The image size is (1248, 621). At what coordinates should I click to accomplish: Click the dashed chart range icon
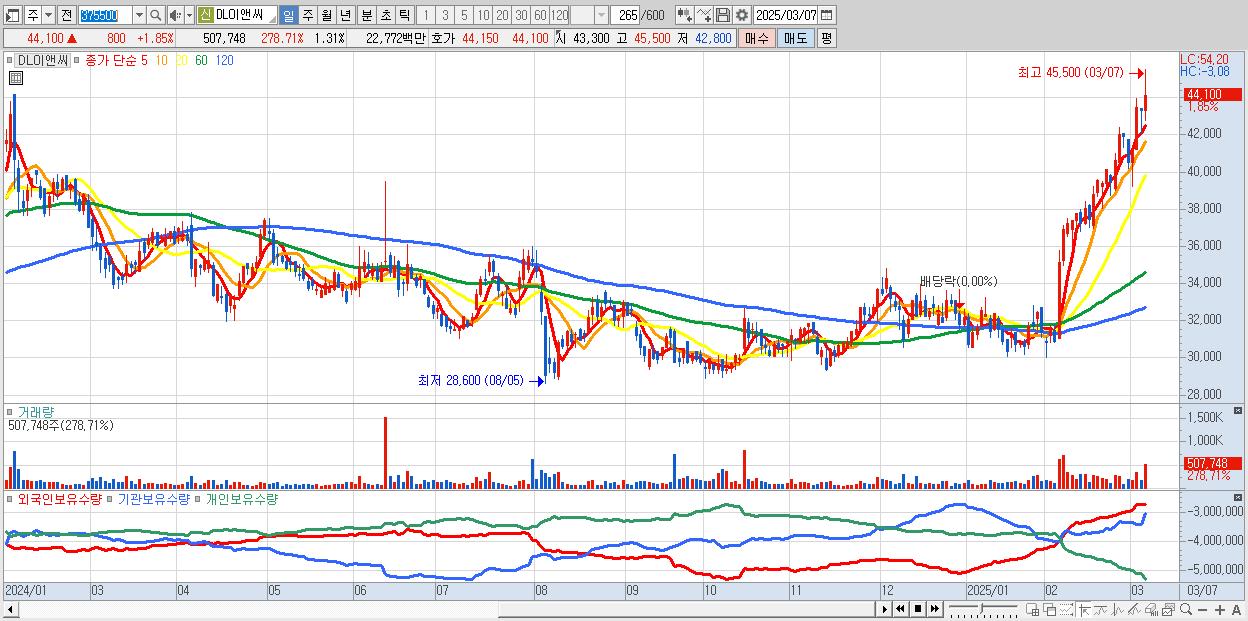point(1066,609)
